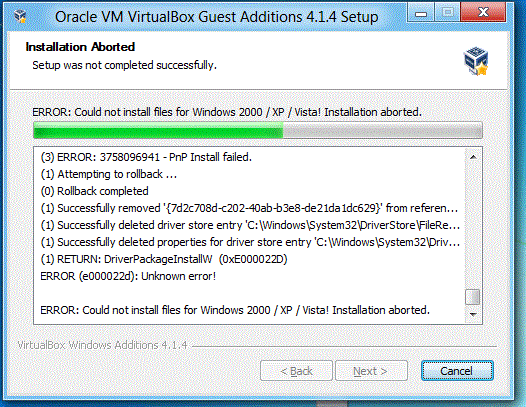Click the < Back button
The image size is (526, 407).
tap(296, 371)
